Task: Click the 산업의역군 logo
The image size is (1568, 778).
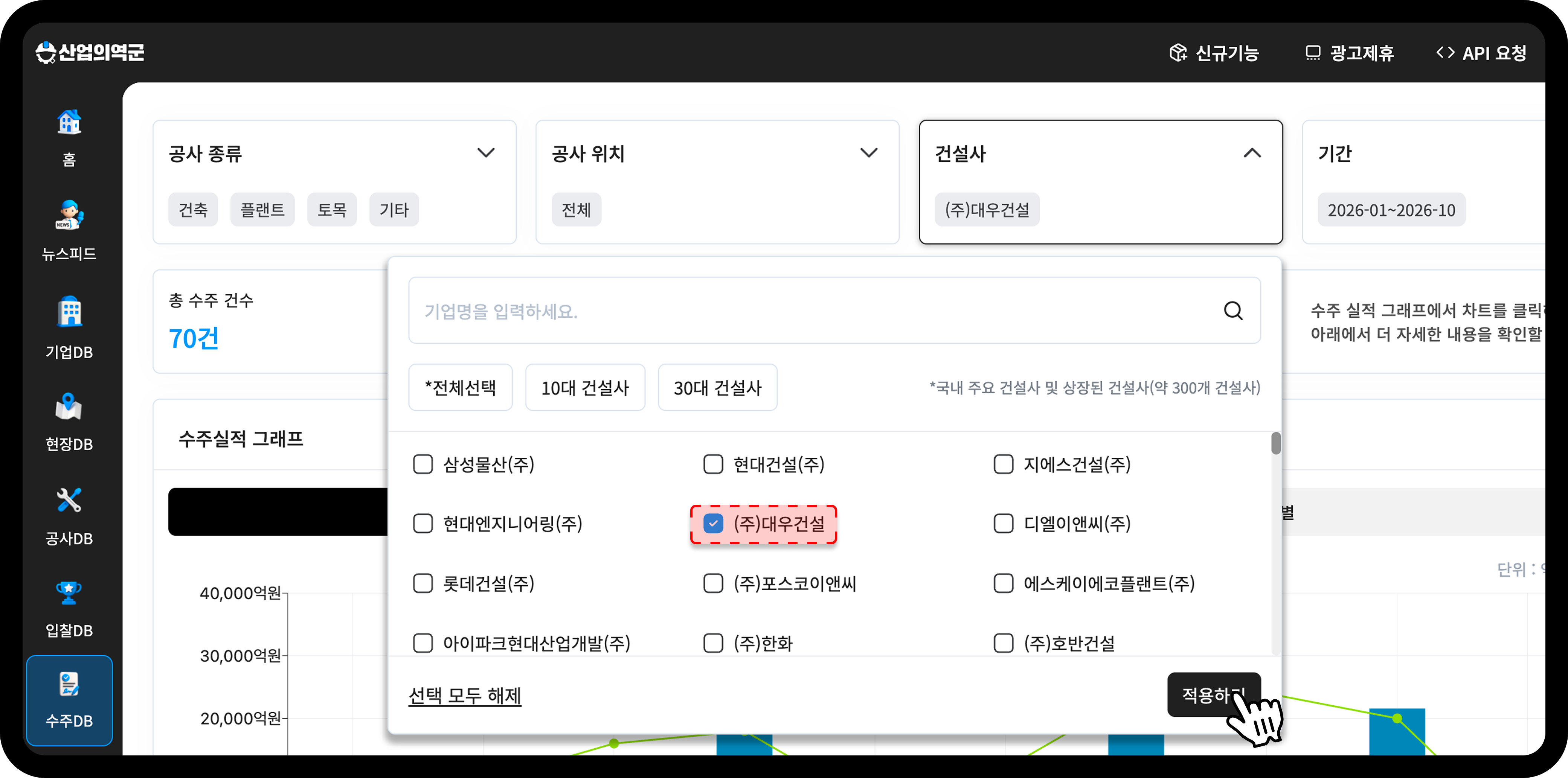Action: [90, 53]
